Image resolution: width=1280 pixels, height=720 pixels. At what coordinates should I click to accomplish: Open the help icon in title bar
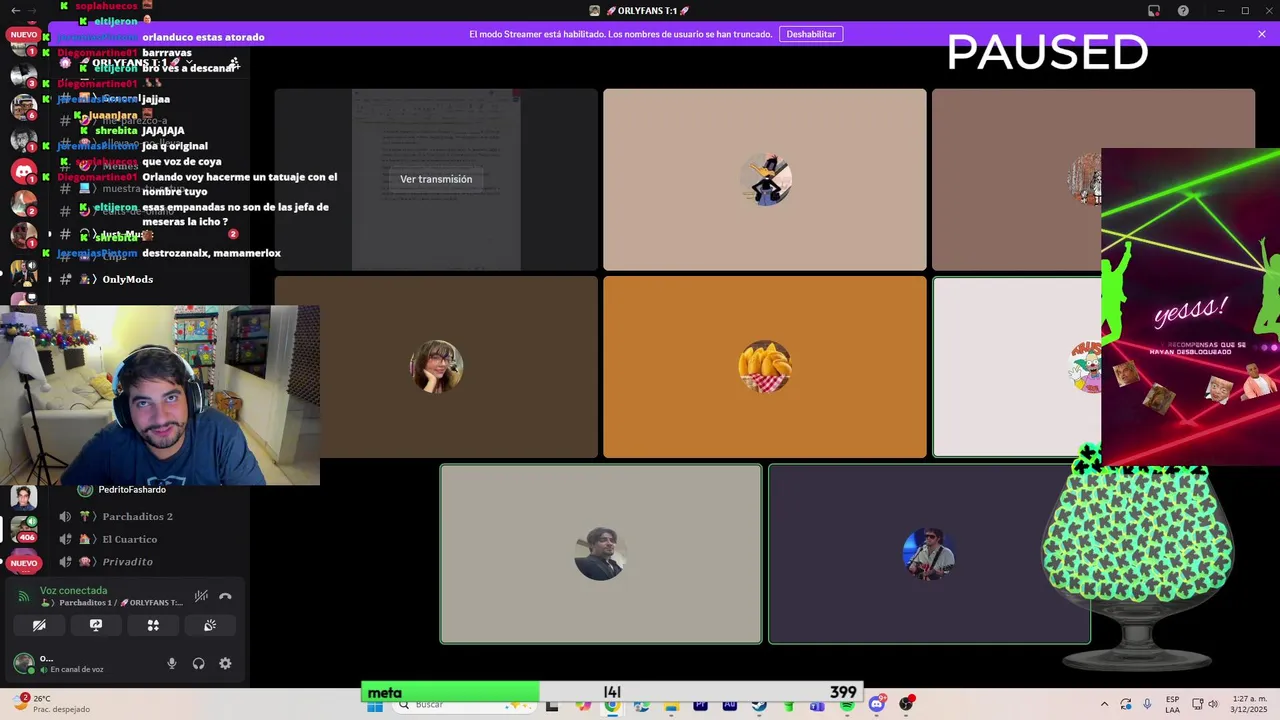click(1183, 11)
